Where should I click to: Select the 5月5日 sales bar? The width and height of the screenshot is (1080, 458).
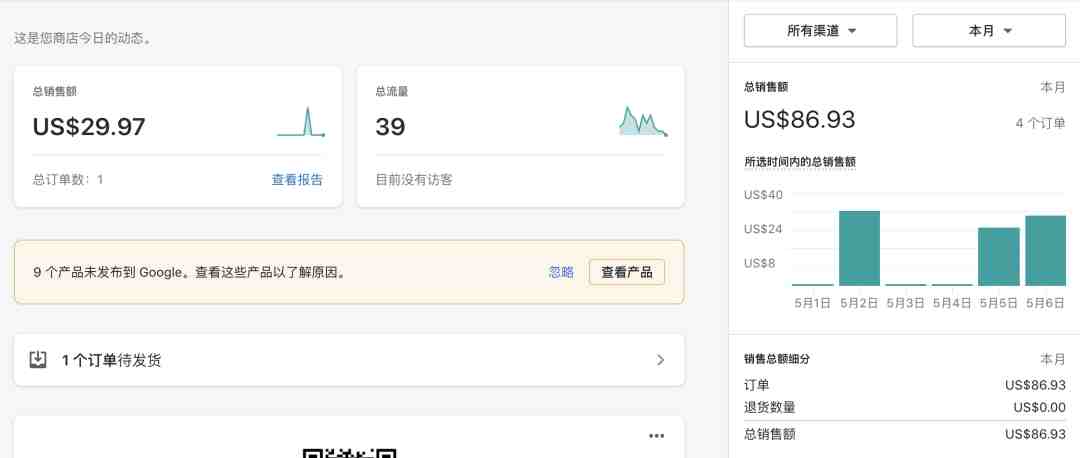click(999, 256)
